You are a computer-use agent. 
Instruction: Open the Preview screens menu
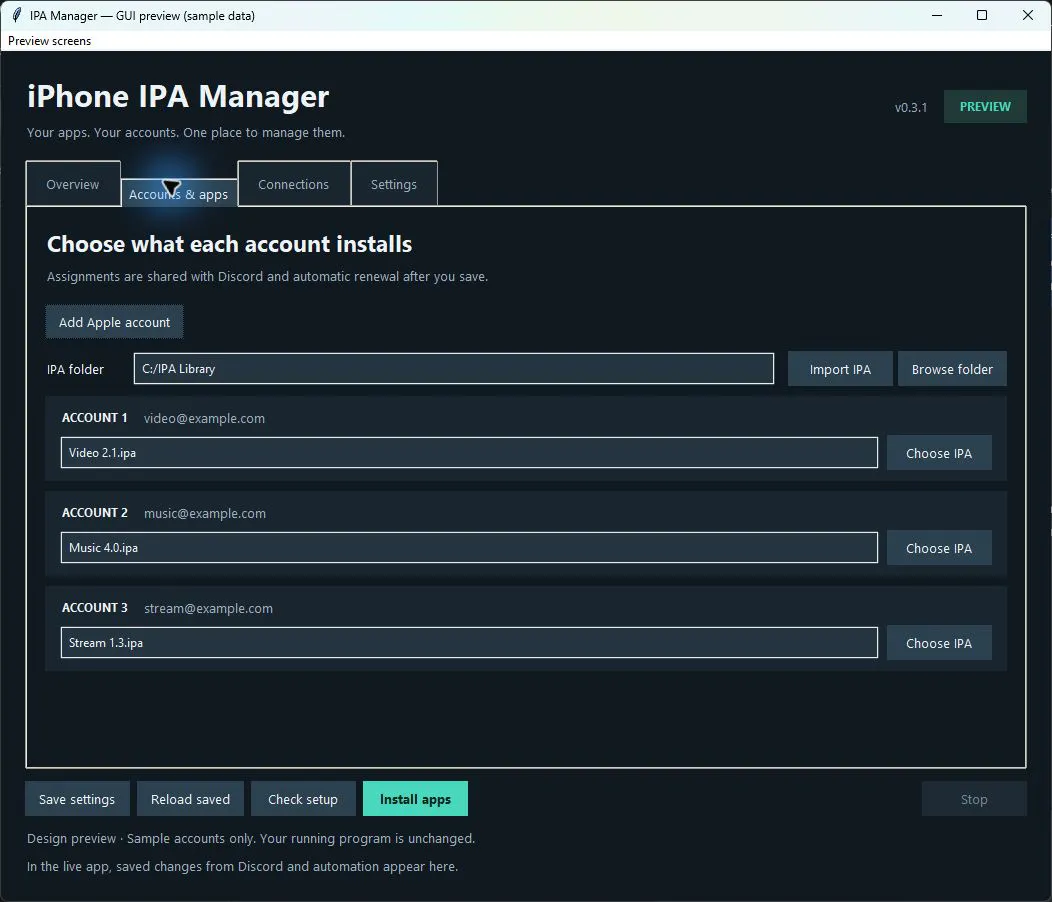(49, 41)
